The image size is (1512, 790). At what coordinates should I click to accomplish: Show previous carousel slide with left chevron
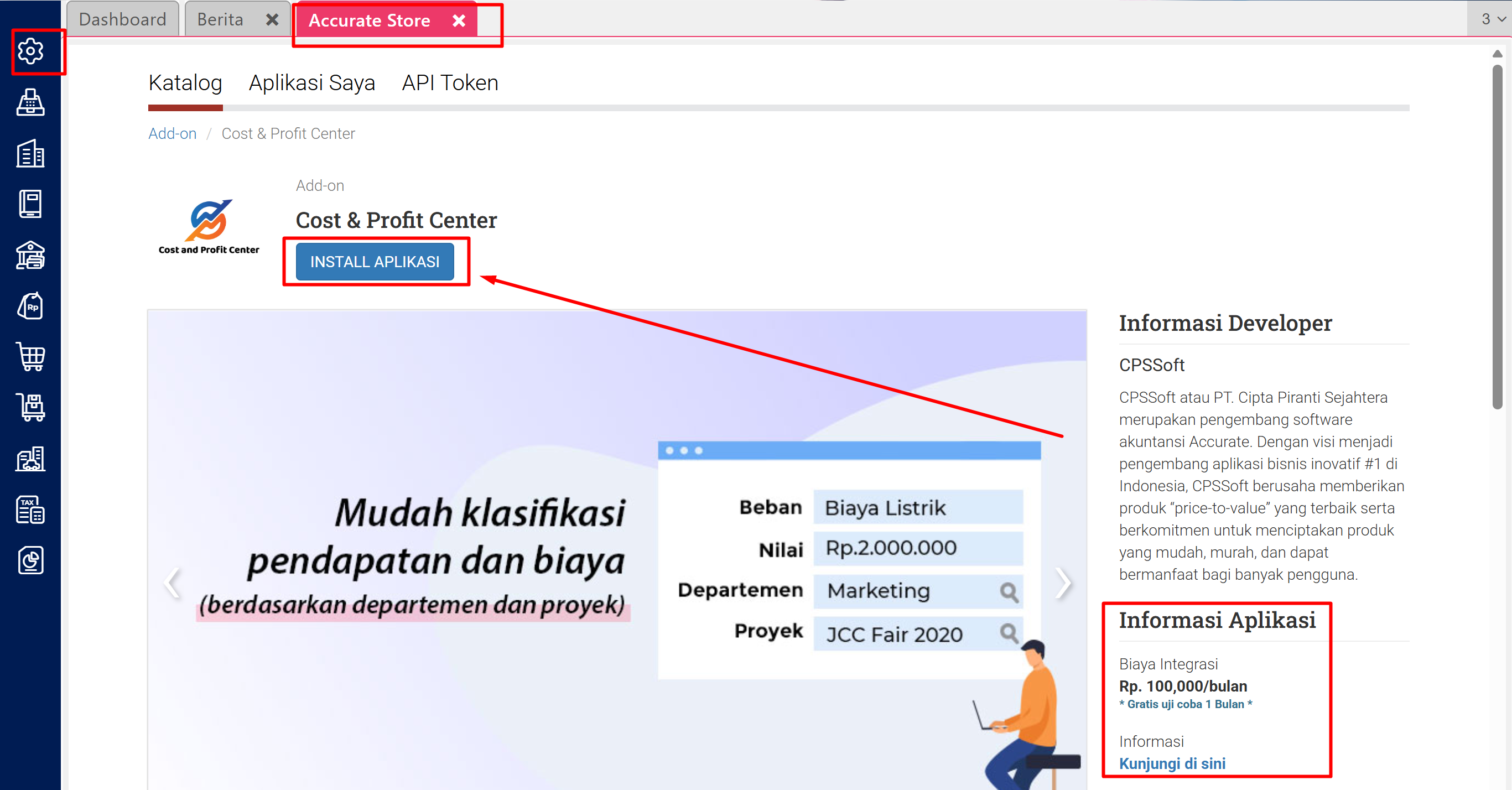(173, 583)
